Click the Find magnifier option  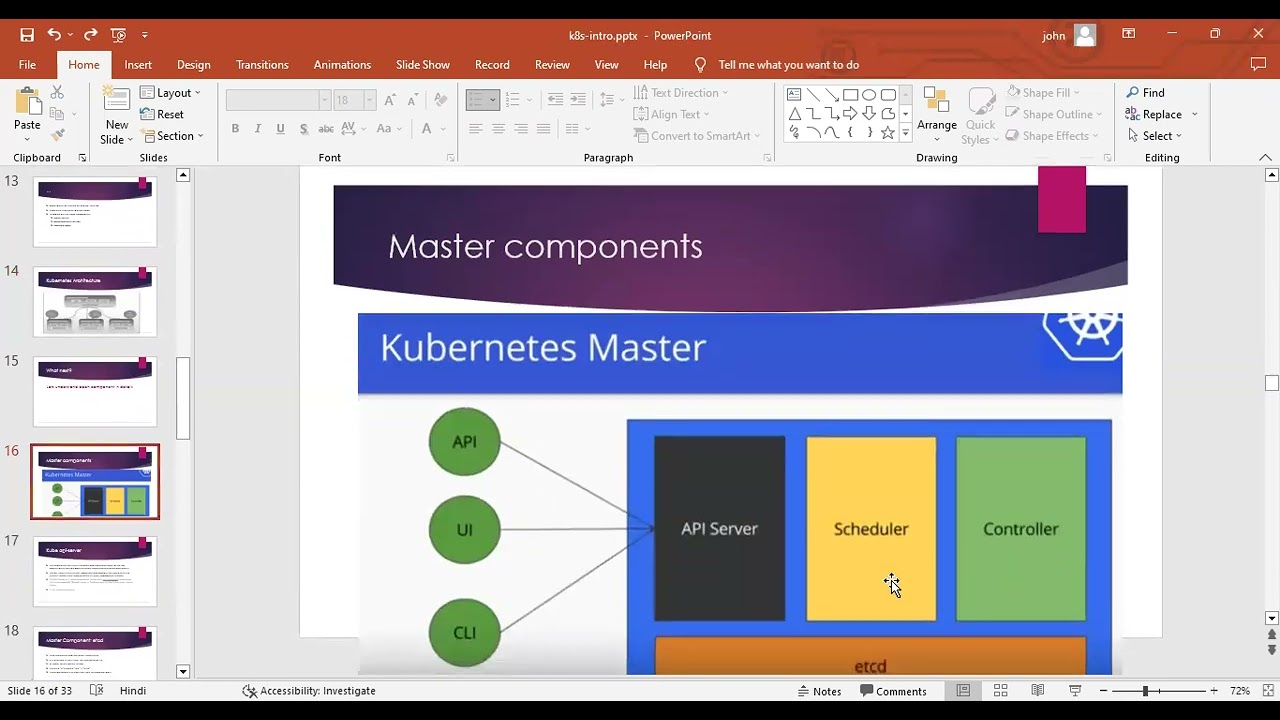[x=1145, y=93]
